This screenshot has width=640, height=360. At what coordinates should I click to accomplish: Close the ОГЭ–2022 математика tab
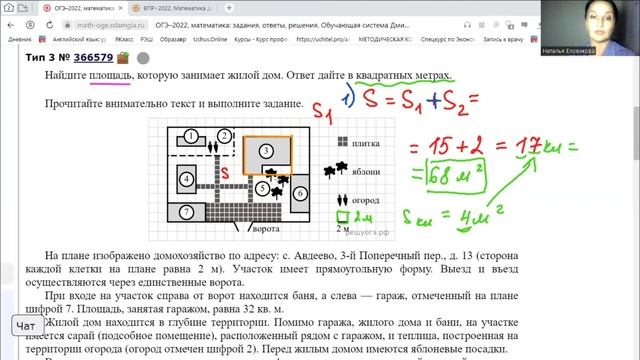click(120, 8)
